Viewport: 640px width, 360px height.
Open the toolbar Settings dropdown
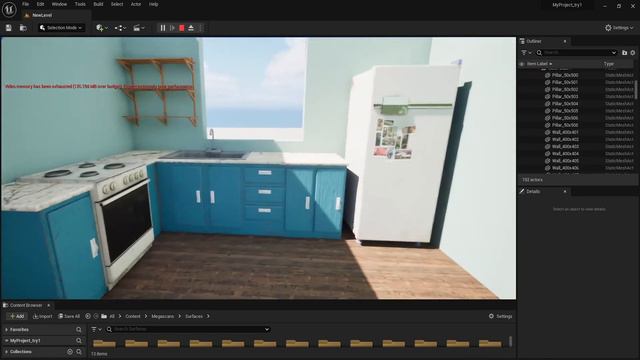click(619, 28)
